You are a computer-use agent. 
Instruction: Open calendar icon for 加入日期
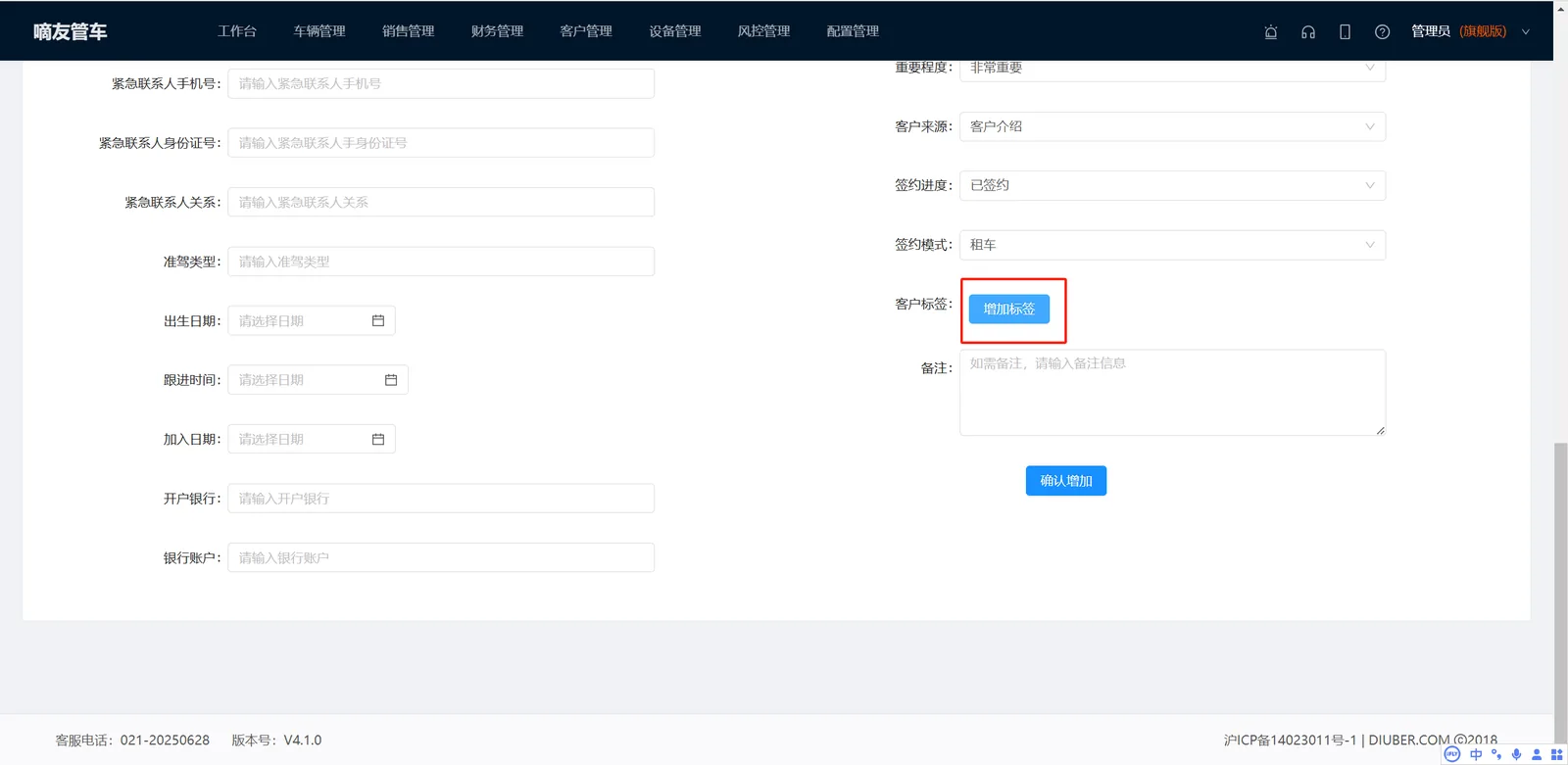click(x=378, y=439)
